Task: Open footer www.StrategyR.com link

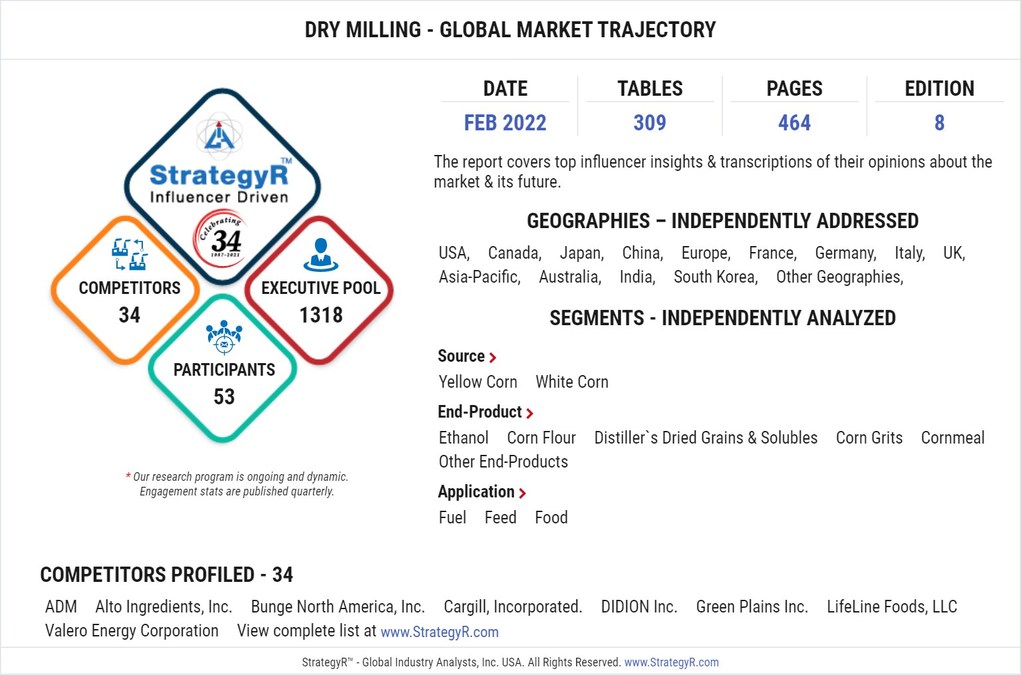Action: pos(671,662)
